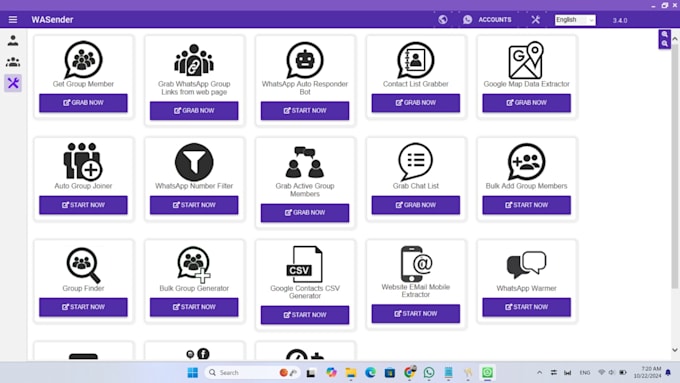Click the Auto Group Joiner icon
680x383 pixels.
pos(83,161)
